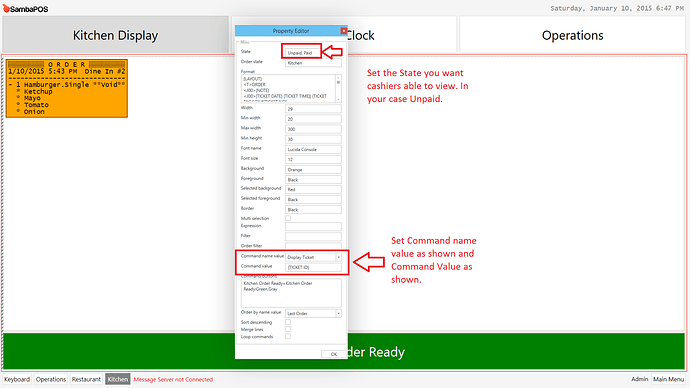The width and height of the screenshot is (690, 388).
Task: Click the Max width field showing 300
Action: point(313,129)
